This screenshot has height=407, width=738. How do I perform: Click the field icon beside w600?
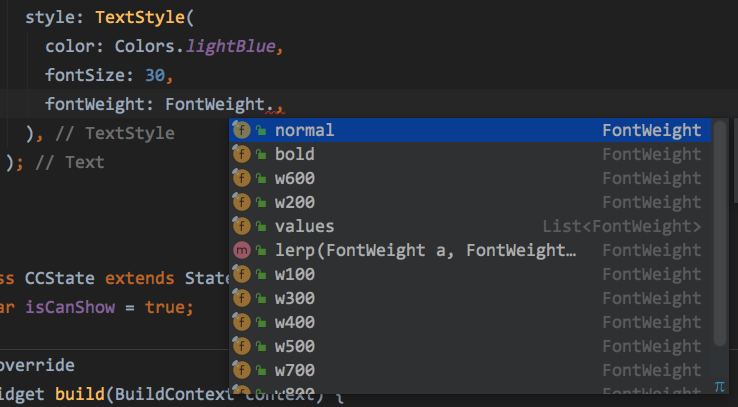(x=241, y=179)
